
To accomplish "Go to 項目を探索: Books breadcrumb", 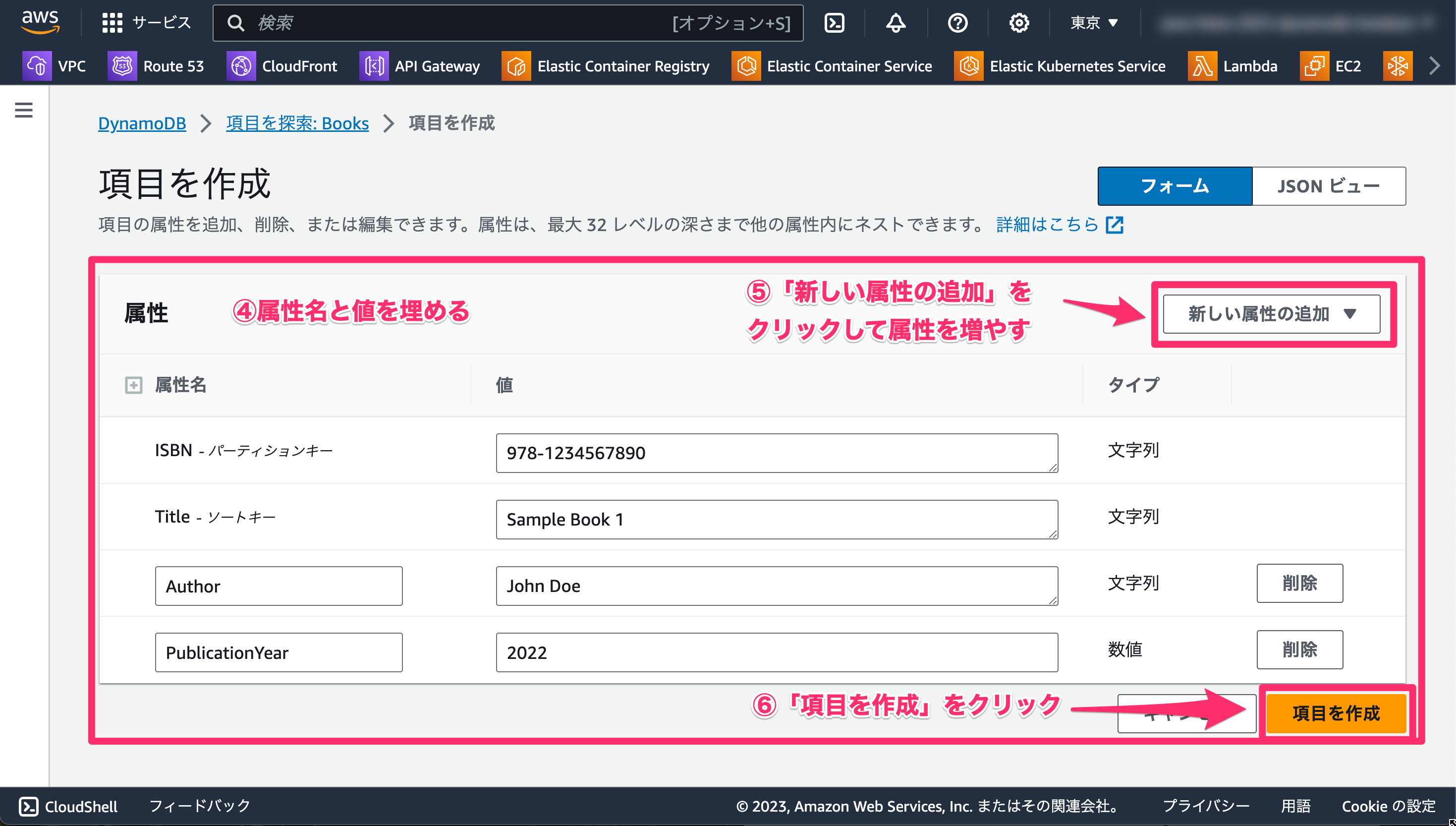I will click(297, 123).
